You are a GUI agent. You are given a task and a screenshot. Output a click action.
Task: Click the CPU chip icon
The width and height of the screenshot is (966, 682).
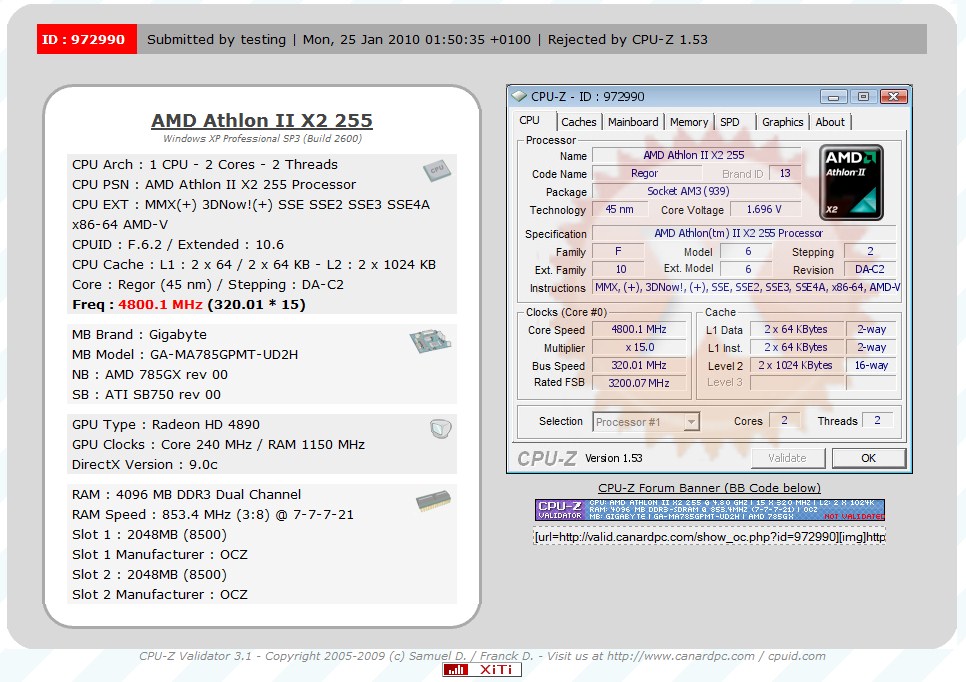coord(434,170)
